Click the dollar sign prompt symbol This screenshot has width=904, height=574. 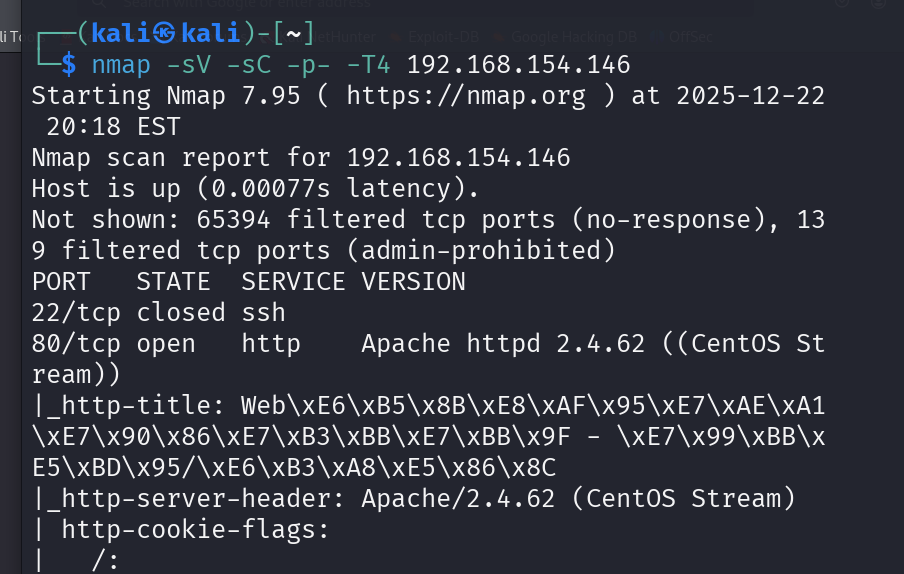pos(69,65)
